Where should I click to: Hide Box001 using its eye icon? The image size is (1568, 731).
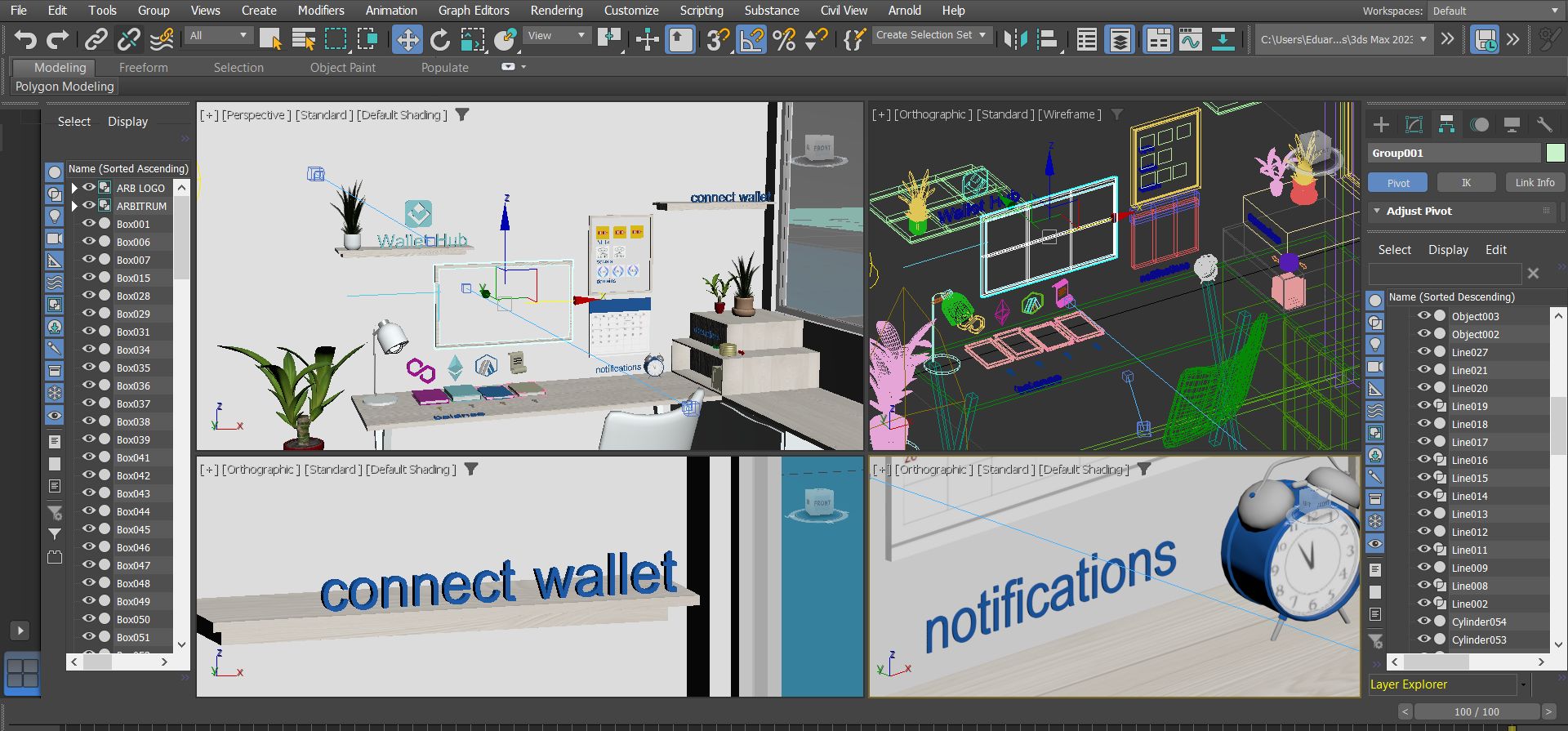click(88, 224)
